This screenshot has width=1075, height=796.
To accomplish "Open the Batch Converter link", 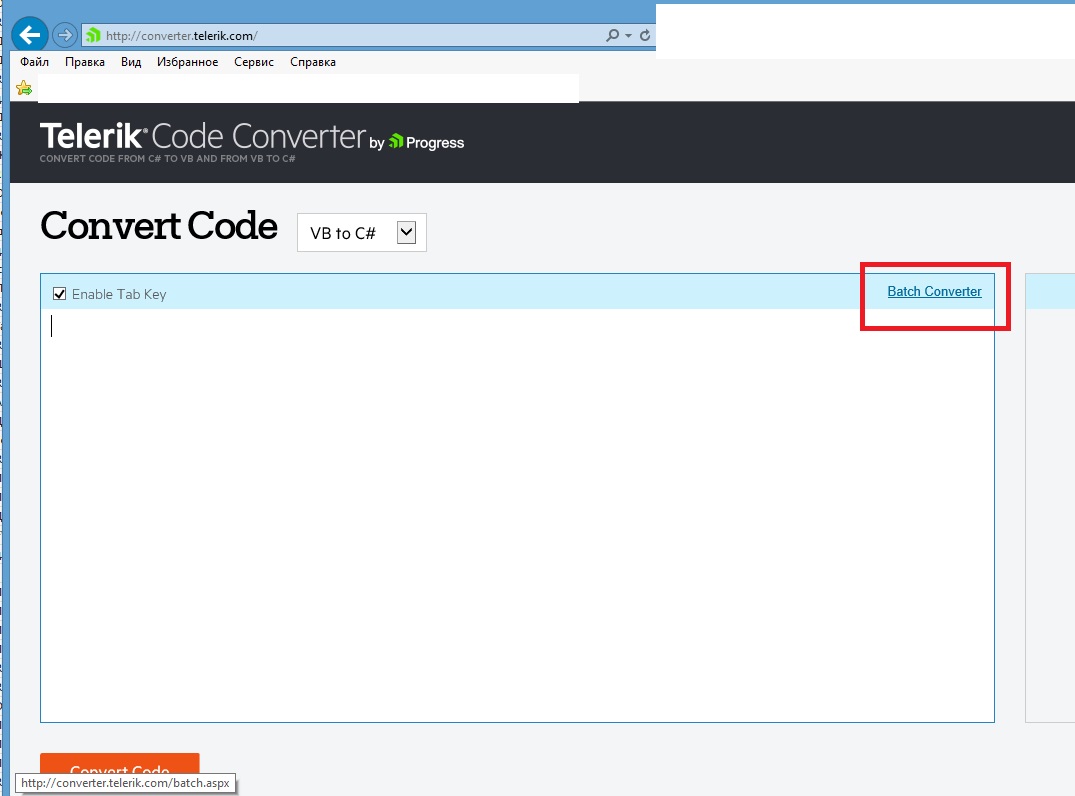I will tap(934, 291).
